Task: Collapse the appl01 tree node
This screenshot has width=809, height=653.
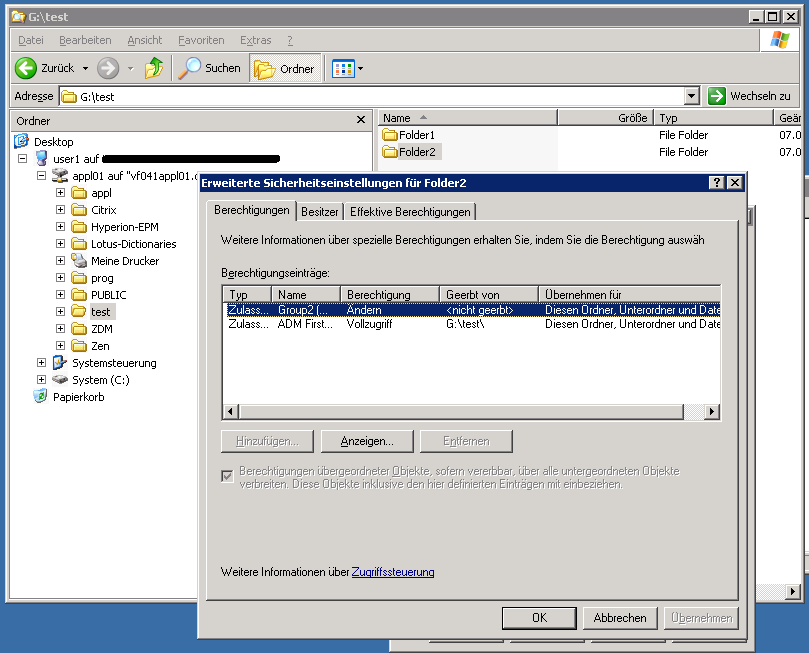Action: (41, 175)
